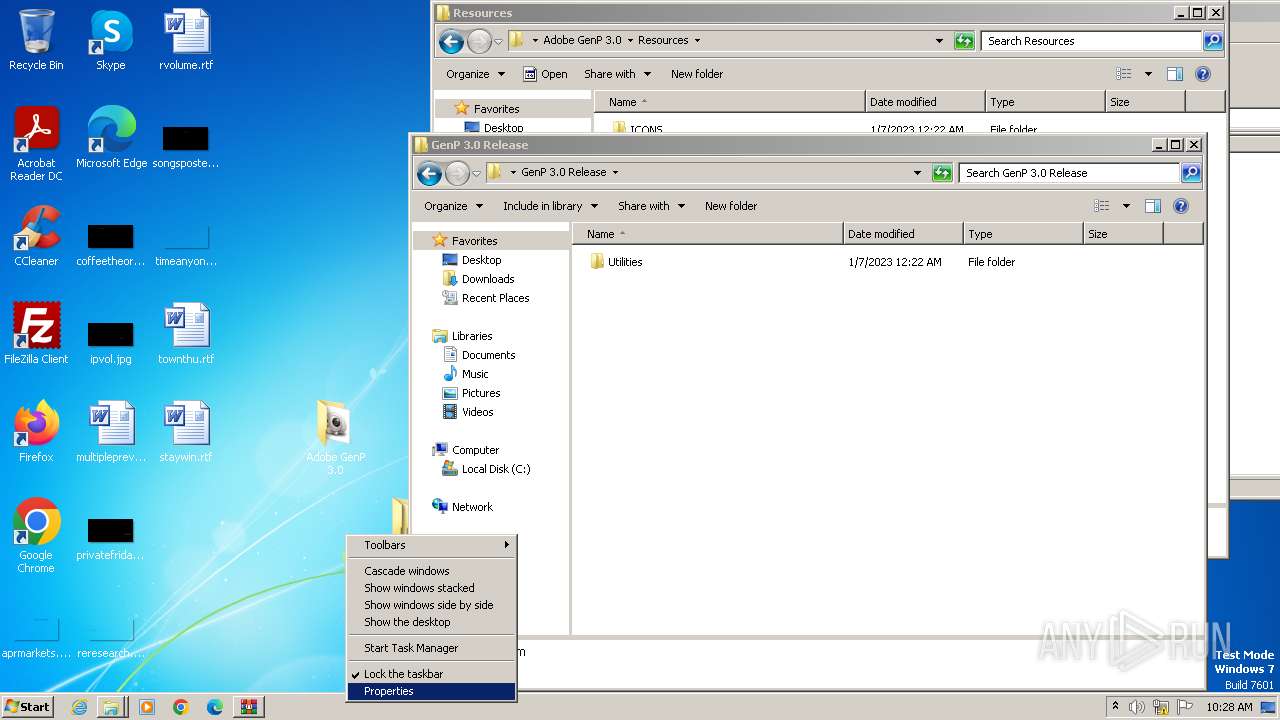
Task: Open CCleaner desktop shortcut
Action: (36, 236)
